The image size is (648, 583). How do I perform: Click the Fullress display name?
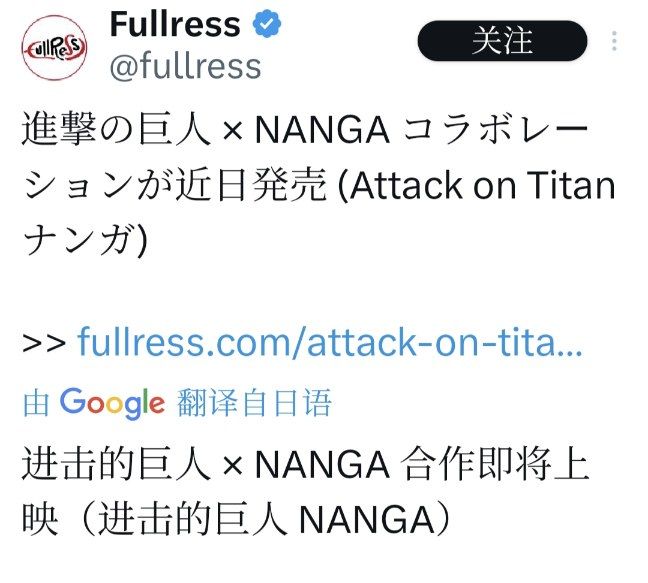[174, 25]
